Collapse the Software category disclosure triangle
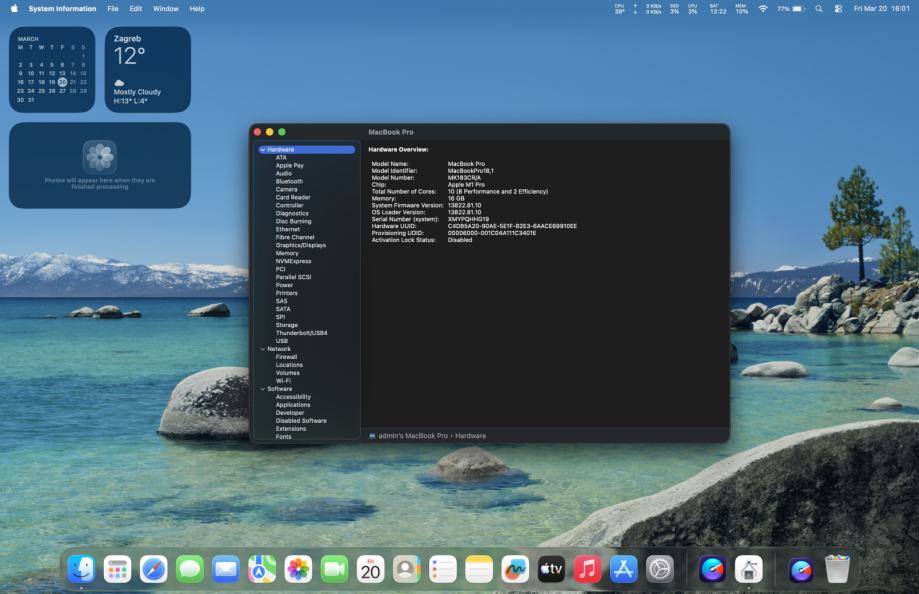Screen dimensions: 919x594 pyautogui.click(x=263, y=389)
